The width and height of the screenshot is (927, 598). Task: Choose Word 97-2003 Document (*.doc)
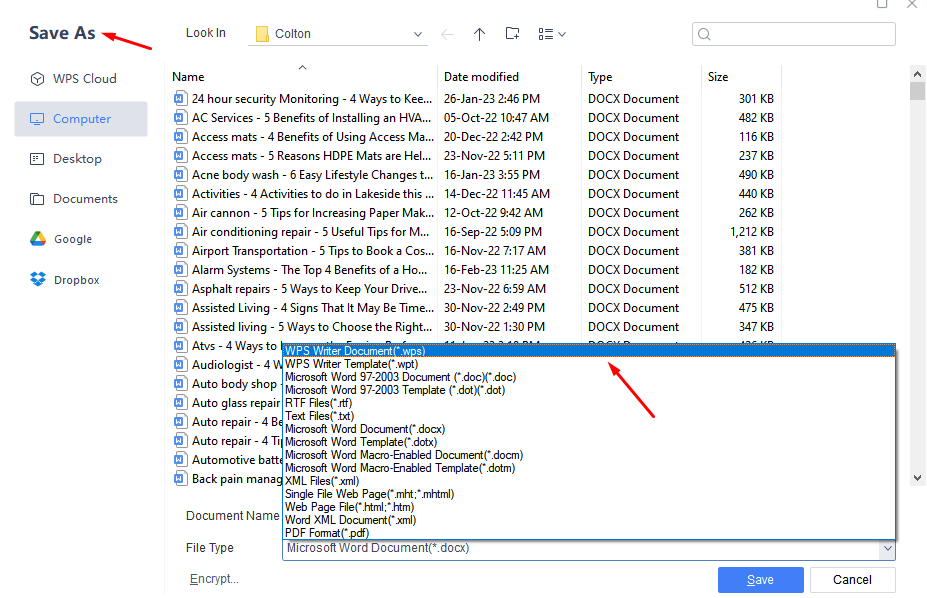point(589,377)
